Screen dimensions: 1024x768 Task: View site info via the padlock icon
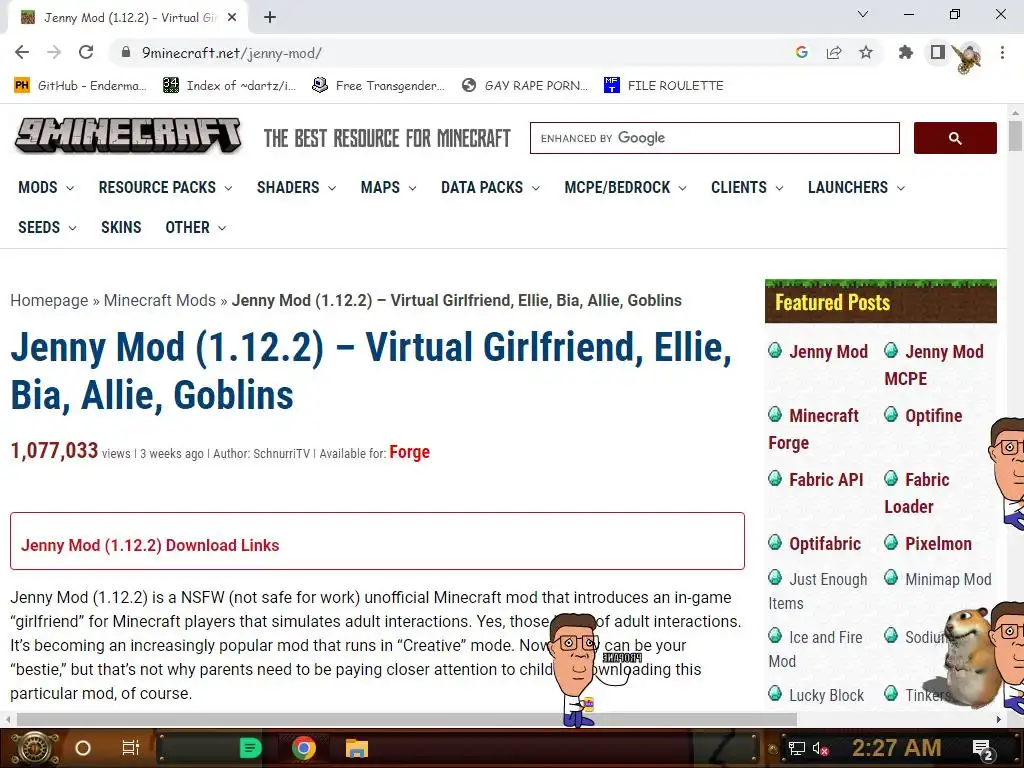[x=126, y=52]
